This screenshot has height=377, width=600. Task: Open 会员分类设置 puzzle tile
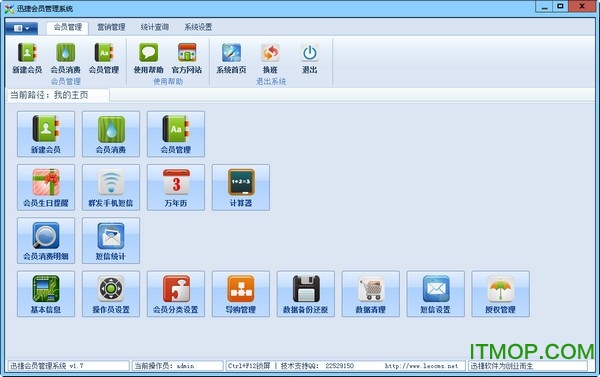coord(176,294)
